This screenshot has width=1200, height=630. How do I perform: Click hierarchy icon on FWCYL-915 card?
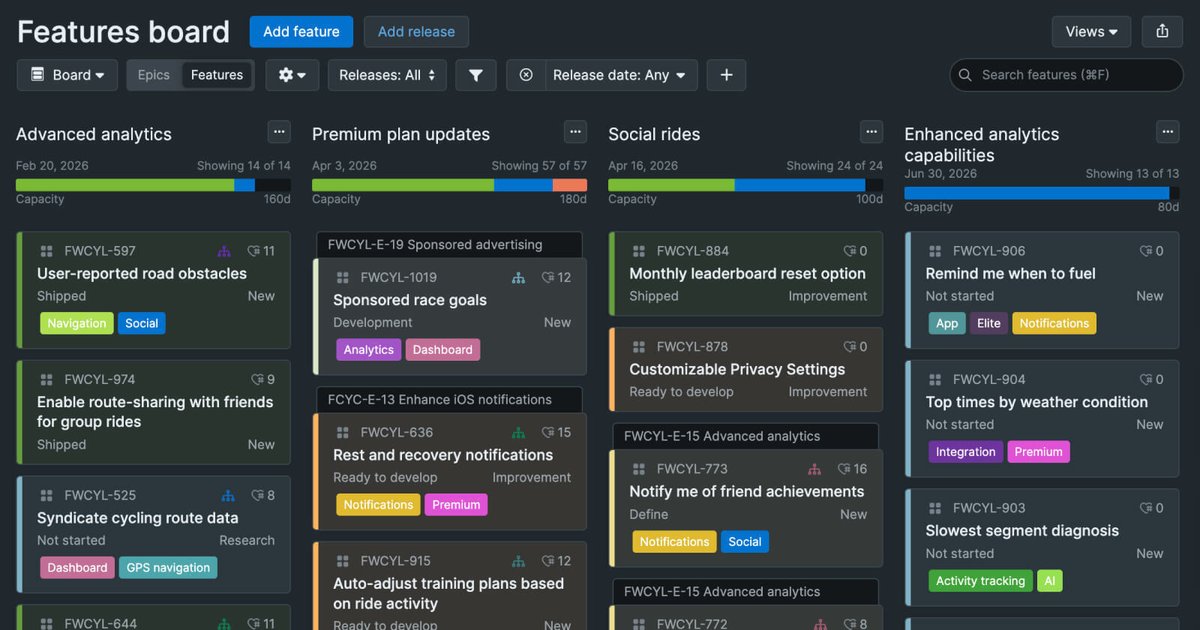[518, 561]
